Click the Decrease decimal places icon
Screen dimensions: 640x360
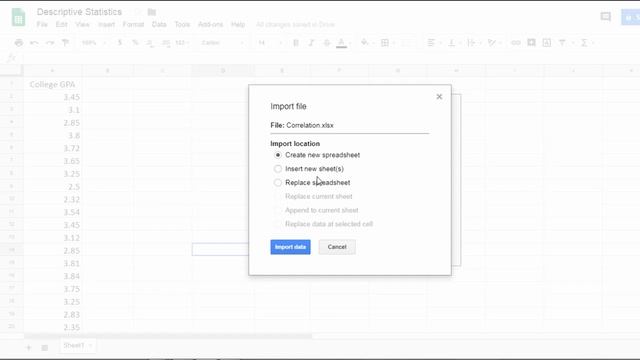[150, 42]
